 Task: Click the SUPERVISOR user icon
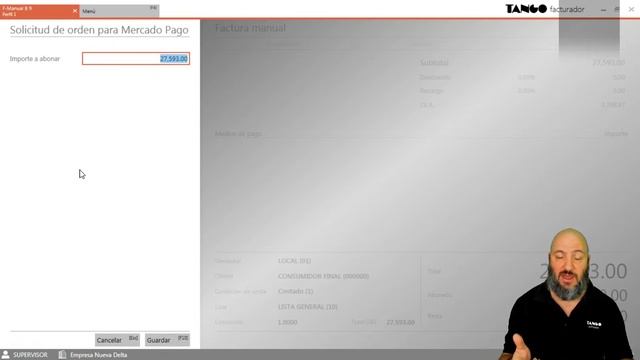5,355
